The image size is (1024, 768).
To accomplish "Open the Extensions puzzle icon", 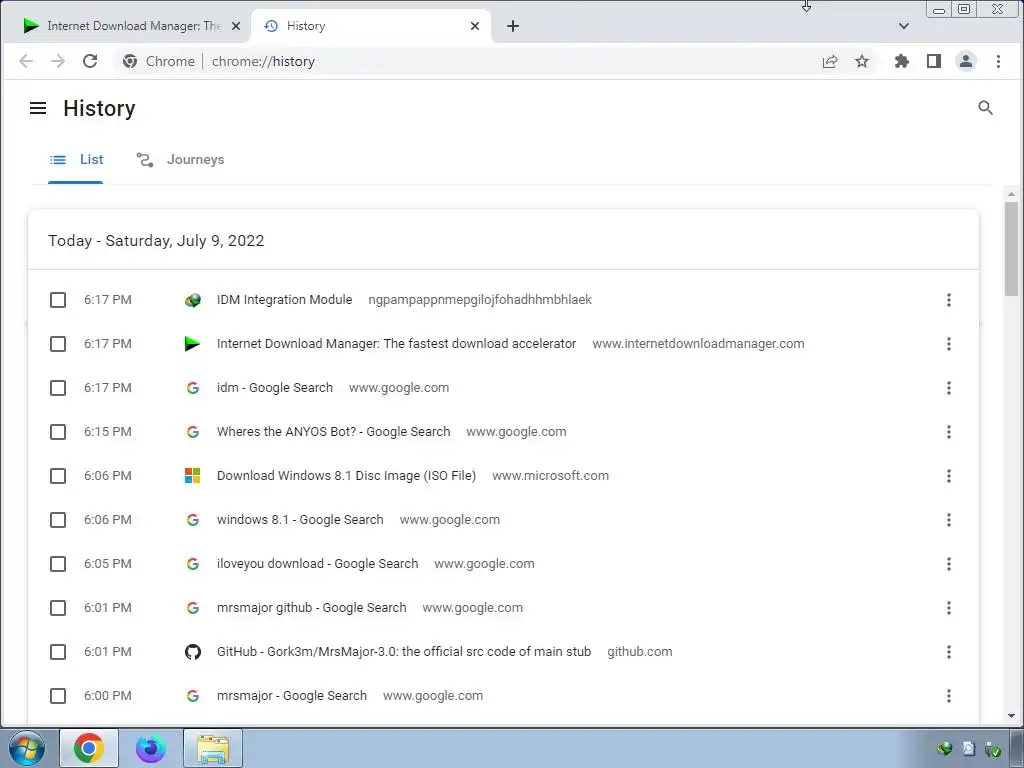I will 902,61.
